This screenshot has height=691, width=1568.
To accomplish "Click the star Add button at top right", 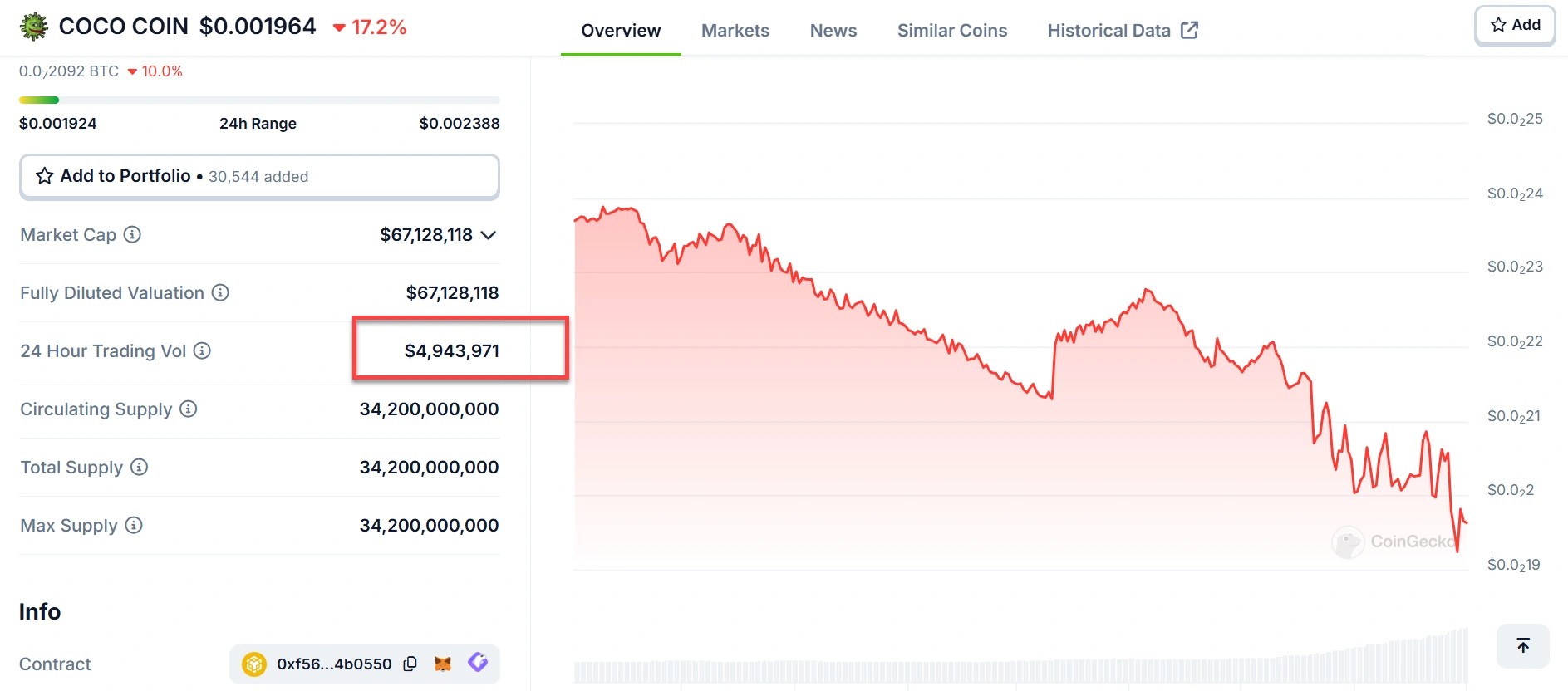I will point(1515,25).
